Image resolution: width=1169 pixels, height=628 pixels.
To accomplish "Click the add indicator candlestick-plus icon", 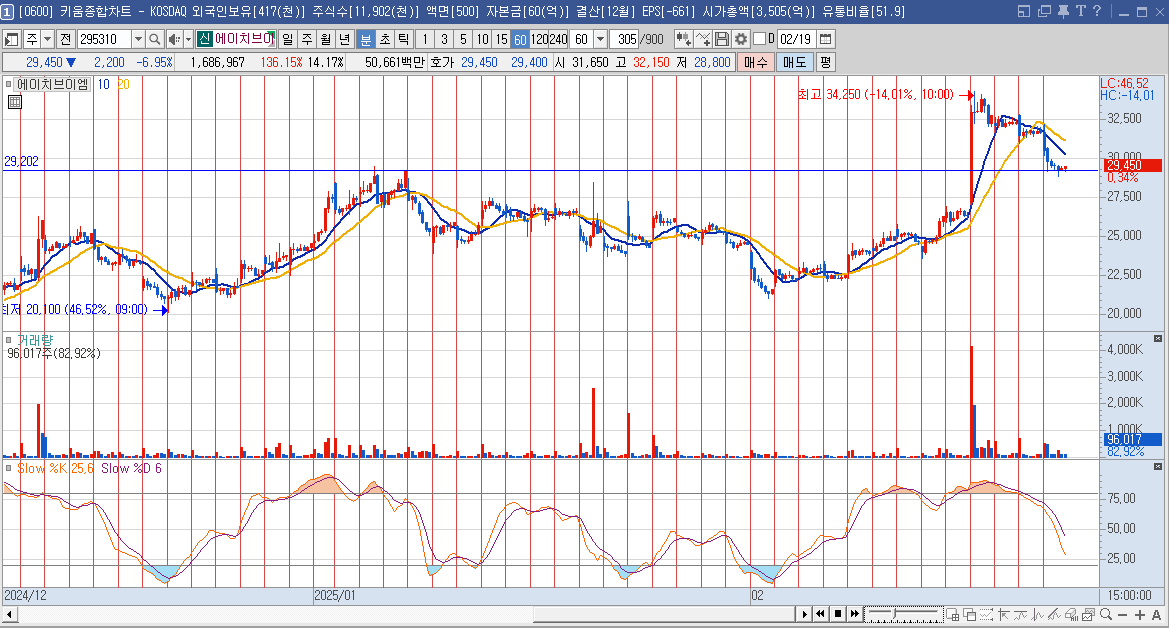I will tap(683, 39).
